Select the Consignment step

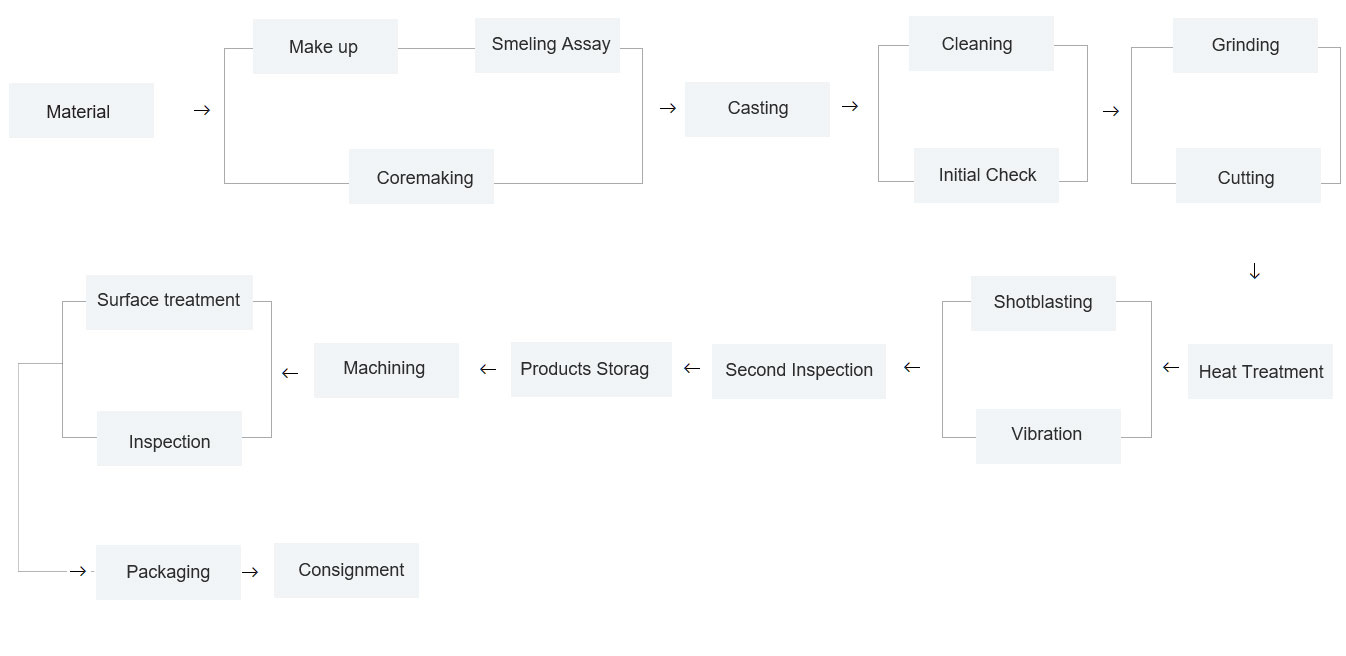(x=346, y=570)
